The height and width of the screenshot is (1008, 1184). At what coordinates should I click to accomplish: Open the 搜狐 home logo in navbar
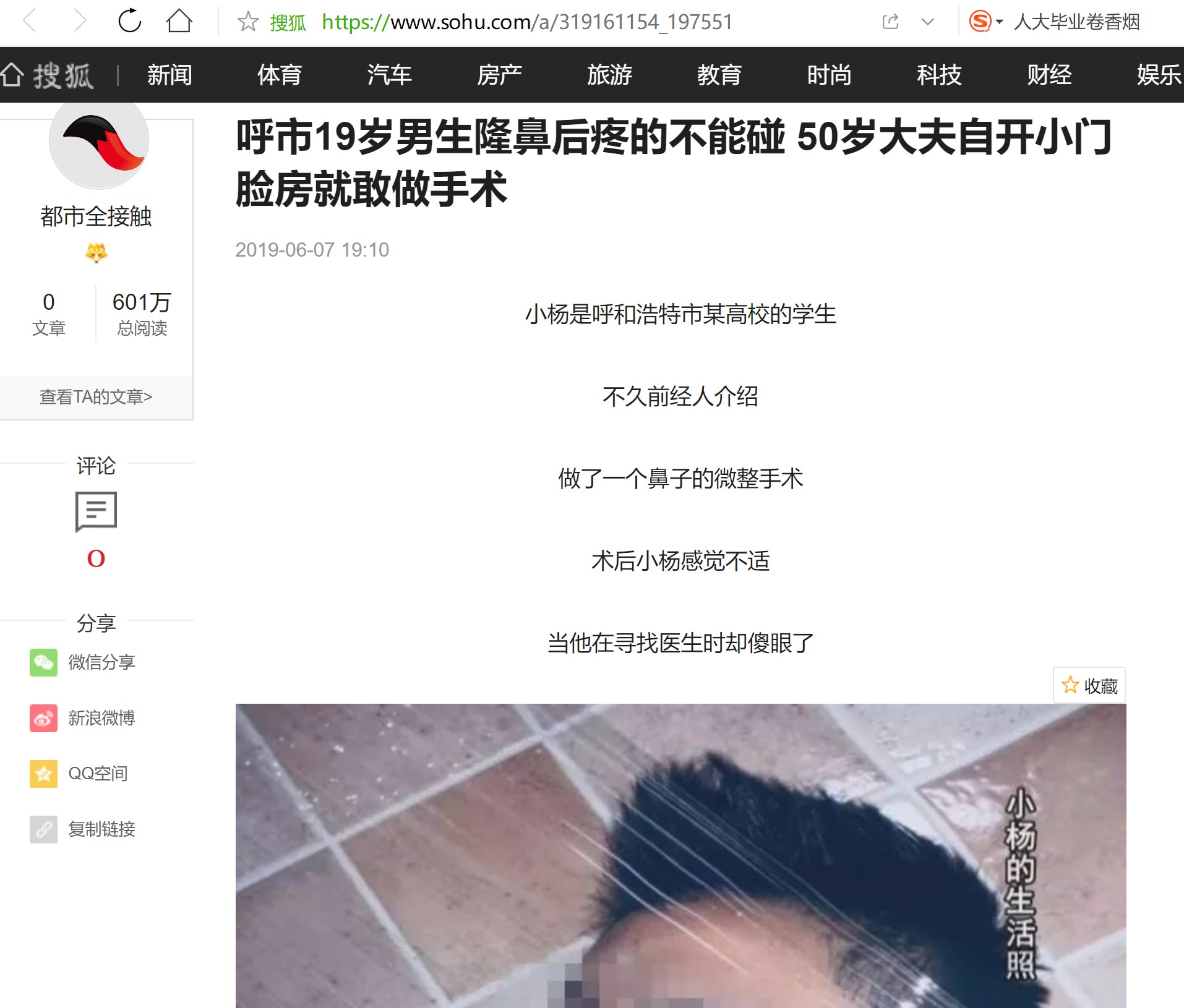(x=48, y=75)
